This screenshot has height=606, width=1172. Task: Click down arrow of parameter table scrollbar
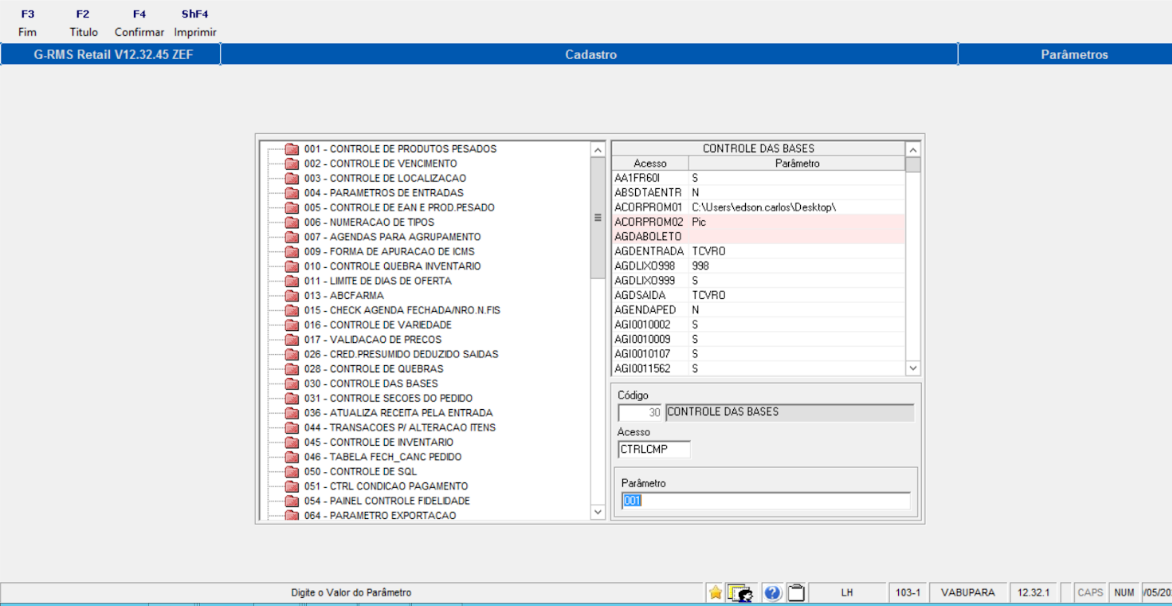tap(913, 368)
